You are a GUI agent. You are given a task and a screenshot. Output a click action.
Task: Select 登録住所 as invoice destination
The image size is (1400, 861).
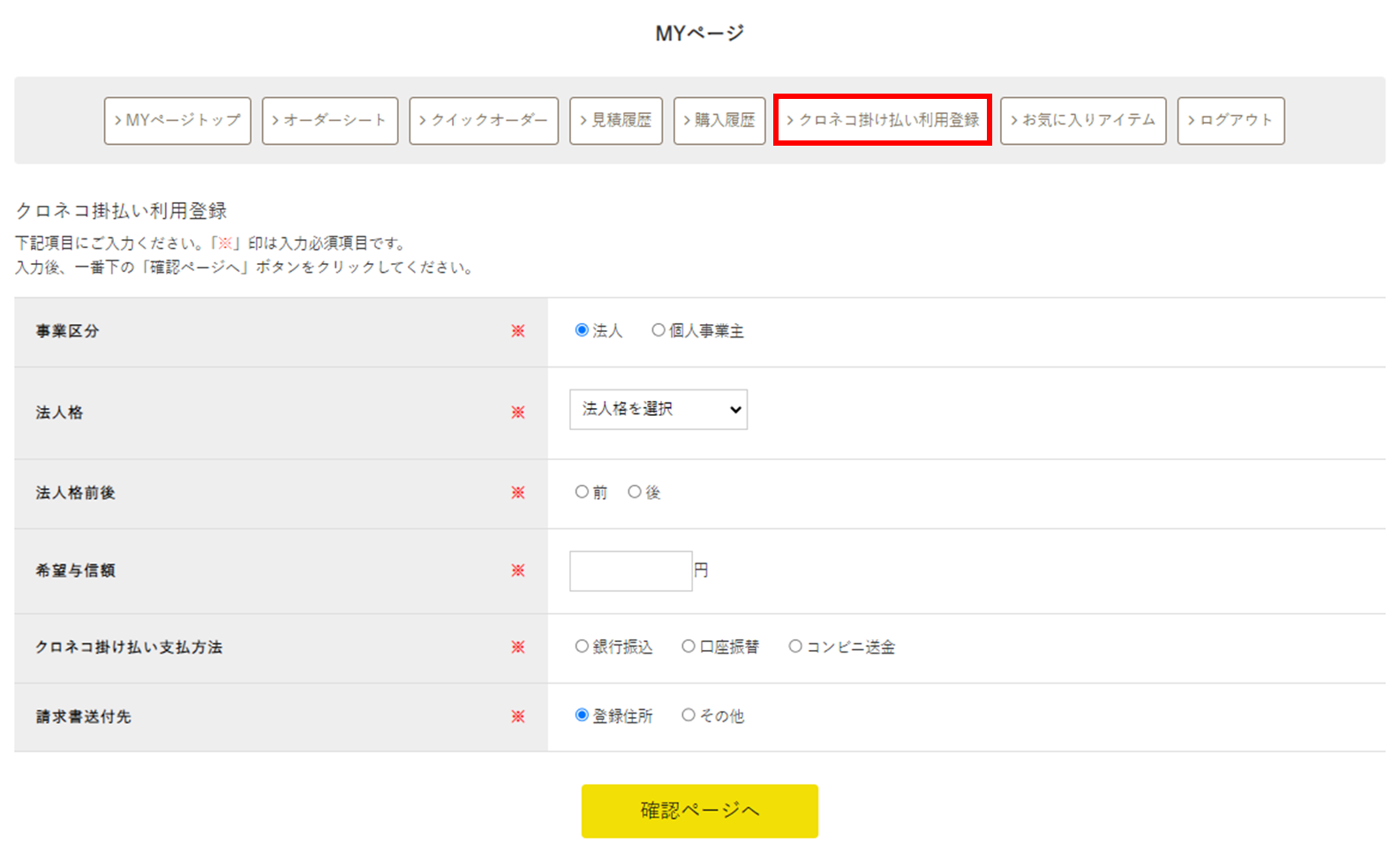pos(582,715)
